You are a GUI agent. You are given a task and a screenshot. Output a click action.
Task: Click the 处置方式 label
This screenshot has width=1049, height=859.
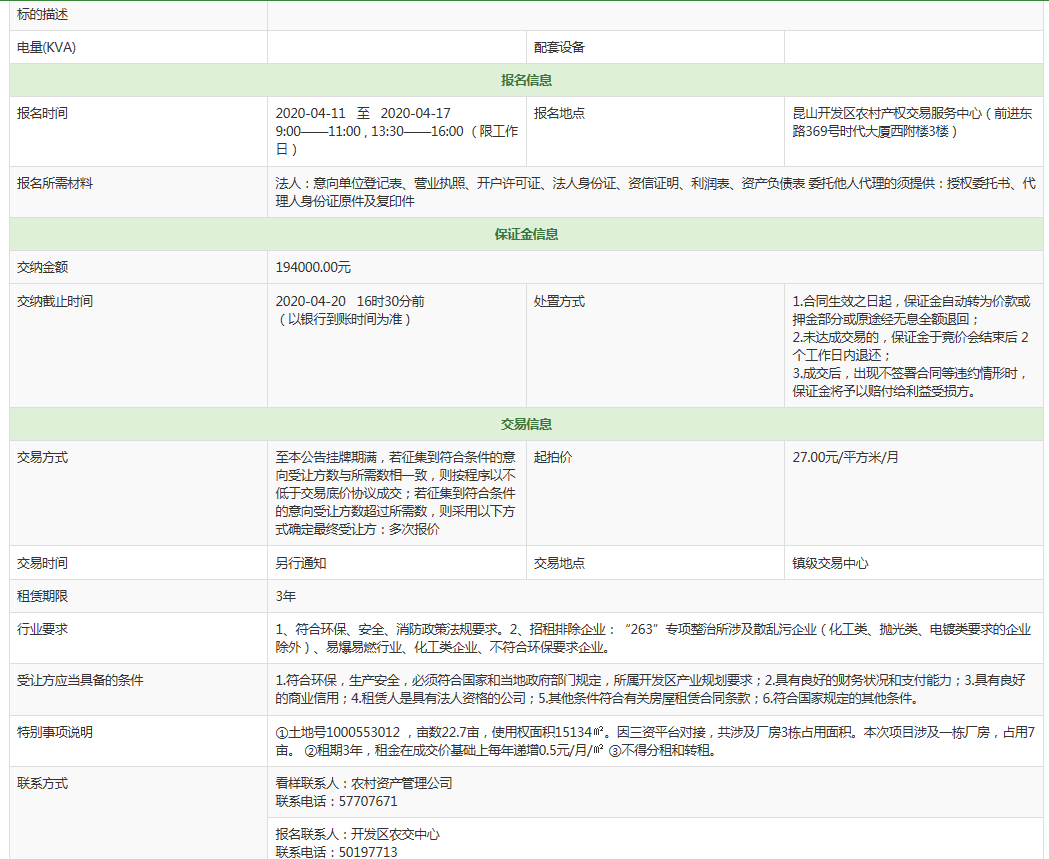coord(559,301)
